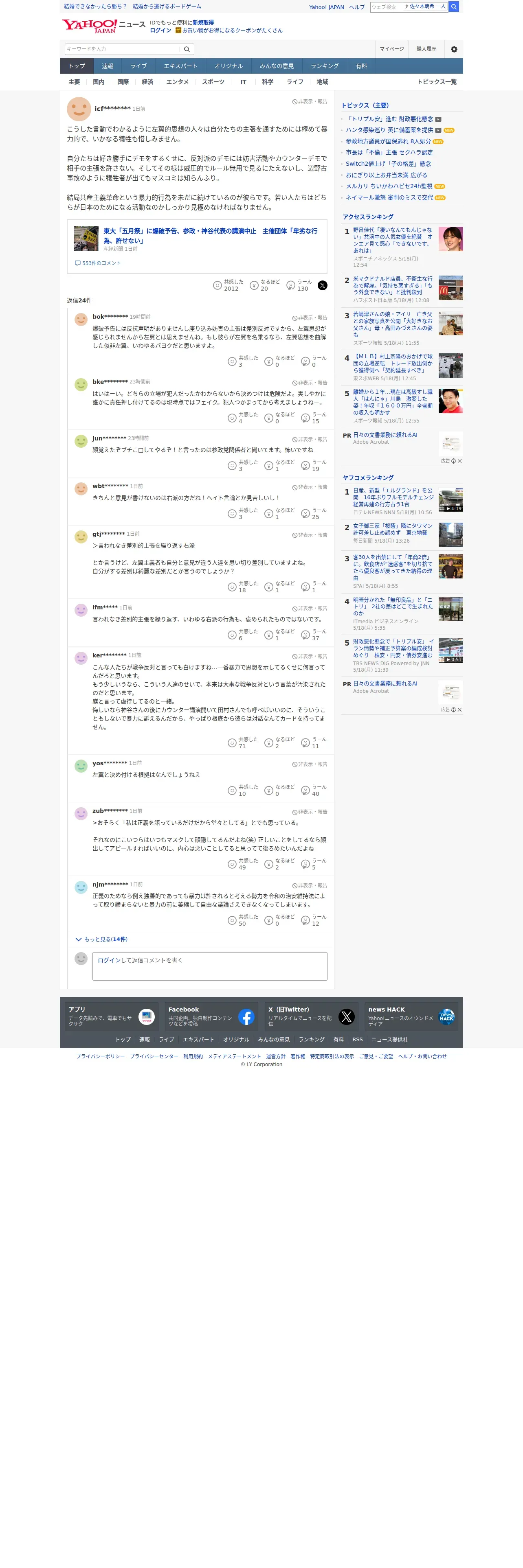Share main comment on X icon
523x1568 pixels.
(323, 285)
